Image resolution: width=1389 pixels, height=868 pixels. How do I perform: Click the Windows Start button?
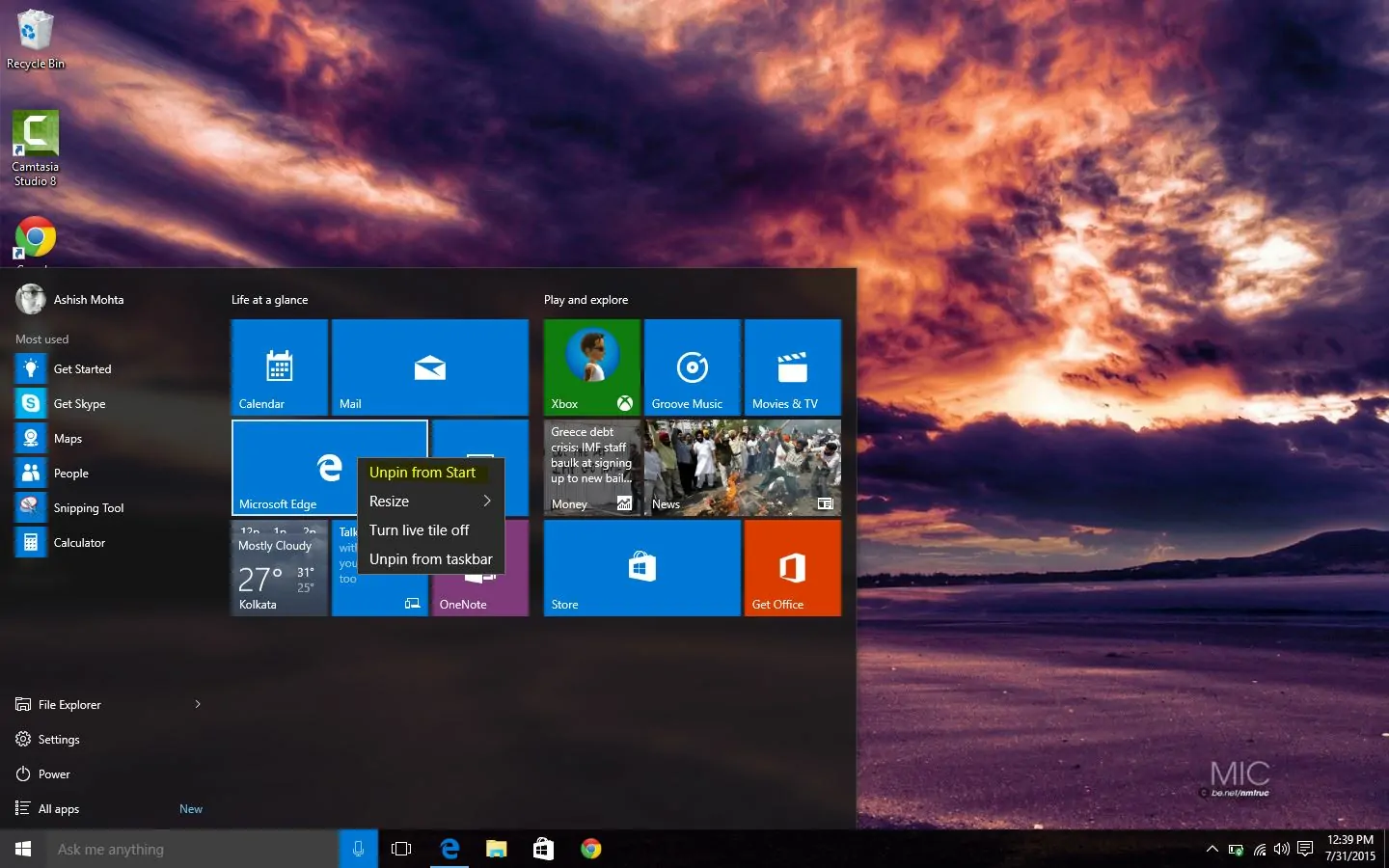tap(23, 849)
